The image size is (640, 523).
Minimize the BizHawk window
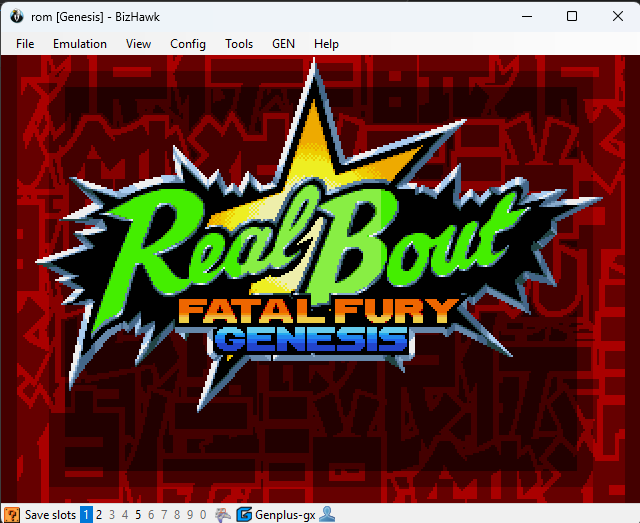point(527,16)
